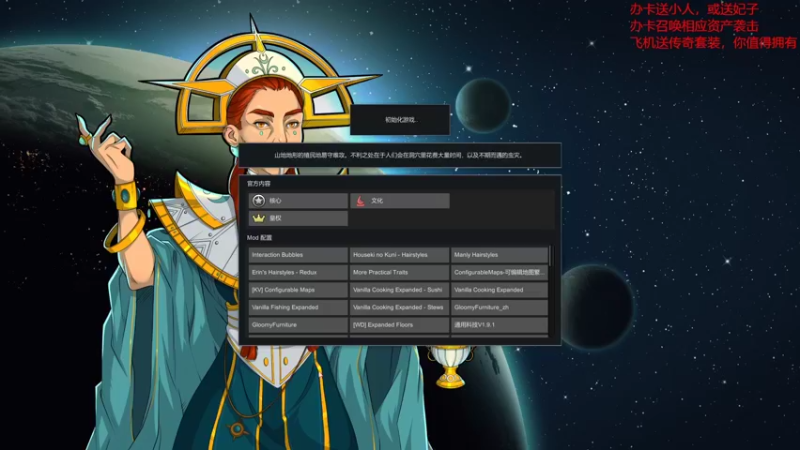800x450 pixels.
Task: Click the Ideology flame icon
Action: [x=360, y=201]
